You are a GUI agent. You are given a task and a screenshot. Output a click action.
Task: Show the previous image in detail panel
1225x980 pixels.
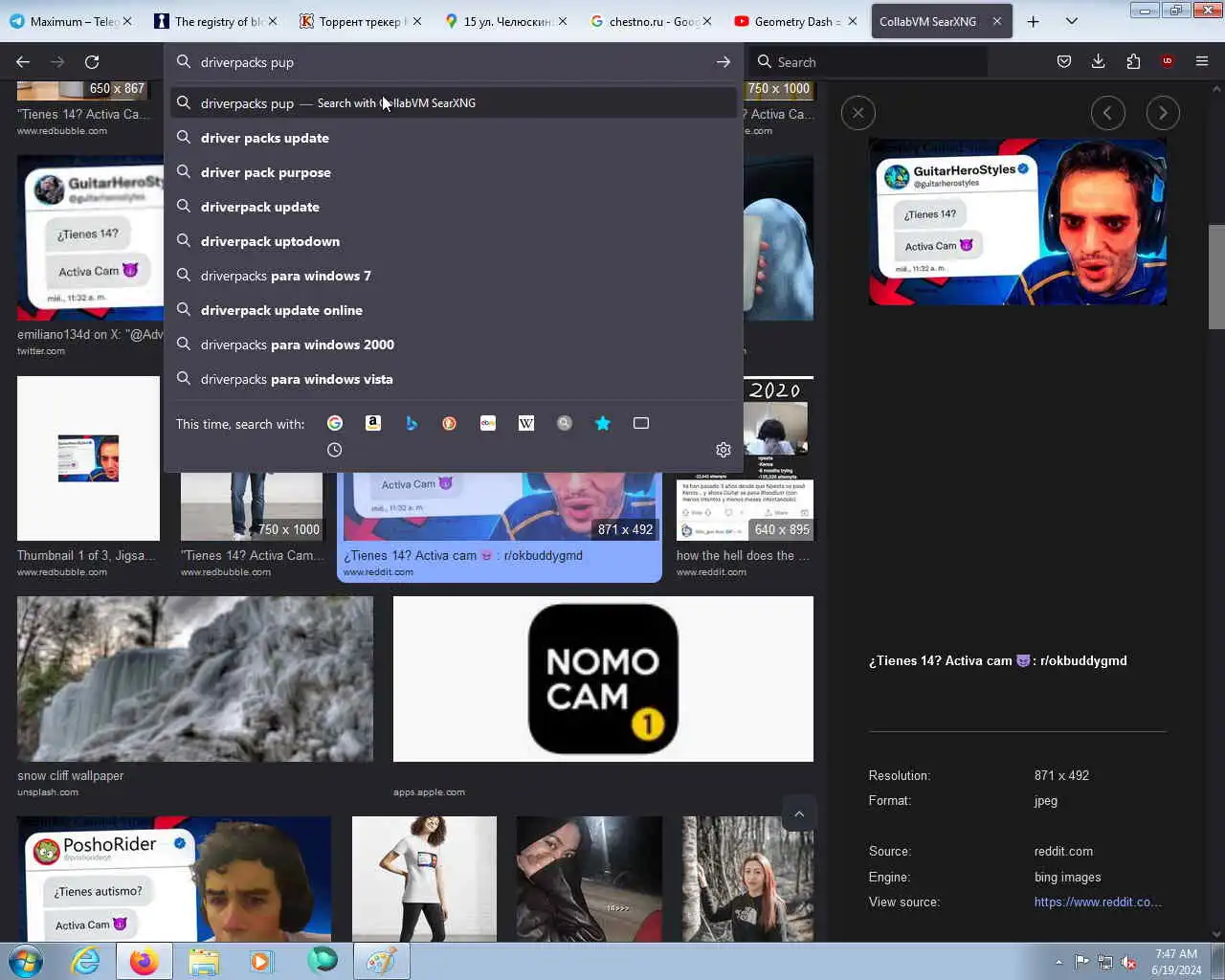point(1108,113)
